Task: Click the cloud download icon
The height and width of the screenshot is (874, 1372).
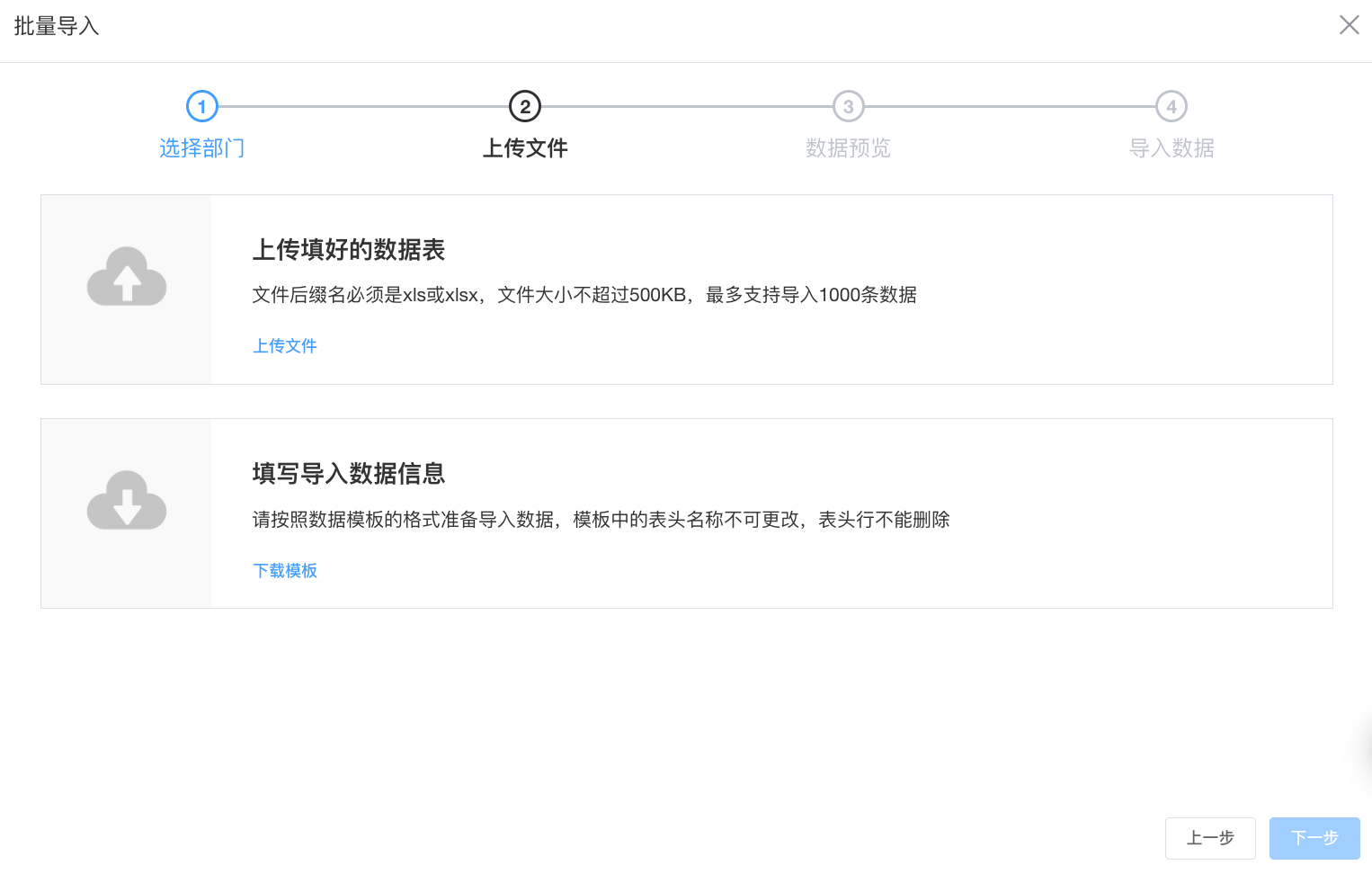Action: point(127,501)
